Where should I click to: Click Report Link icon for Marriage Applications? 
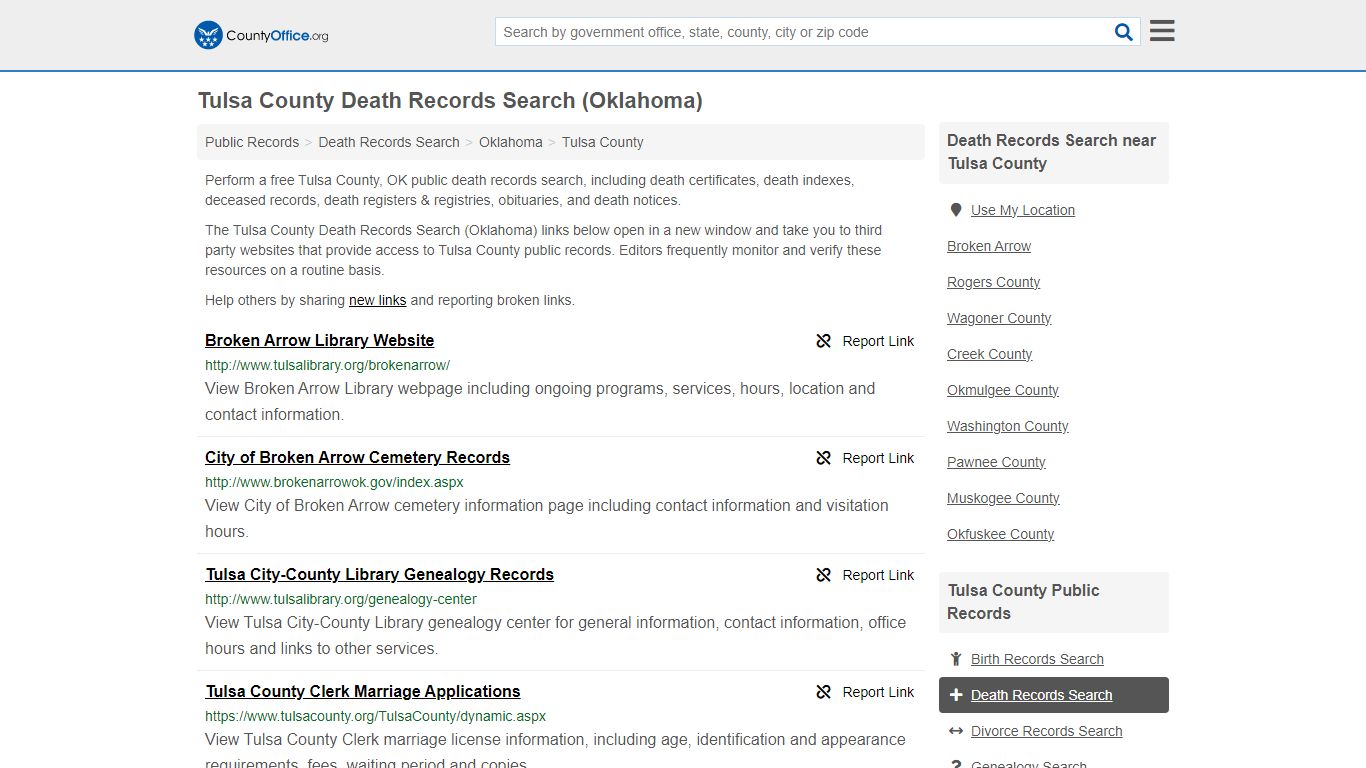pos(824,692)
